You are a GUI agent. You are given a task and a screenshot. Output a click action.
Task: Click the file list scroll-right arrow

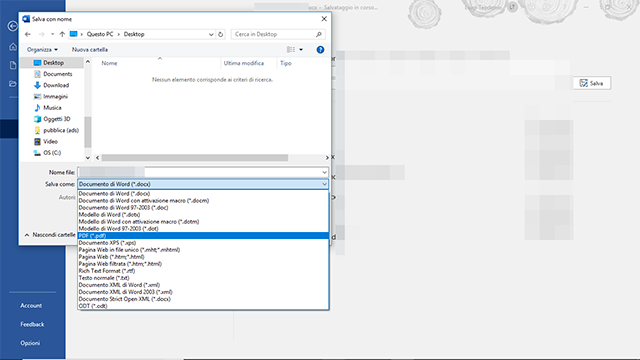[327, 158]
